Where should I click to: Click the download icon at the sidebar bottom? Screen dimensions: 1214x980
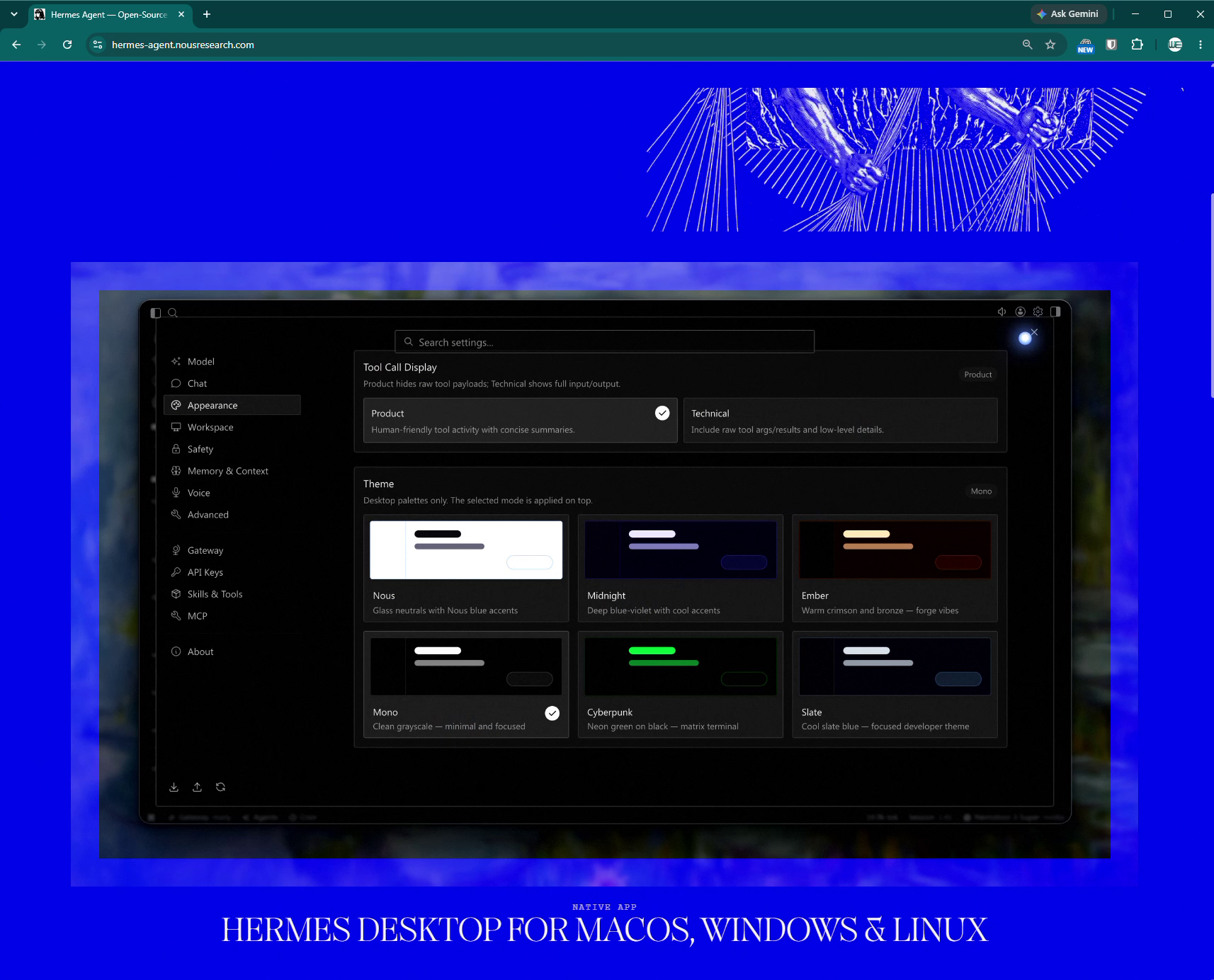click(x=174, y=787)
